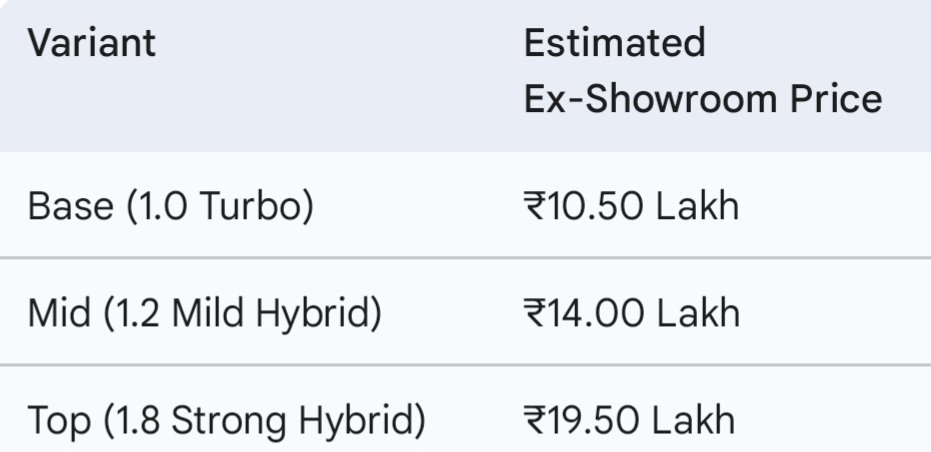This screenshot has width=931, height=452.
Task: Click the Variant column header
Action: click(x=92, y=44)
